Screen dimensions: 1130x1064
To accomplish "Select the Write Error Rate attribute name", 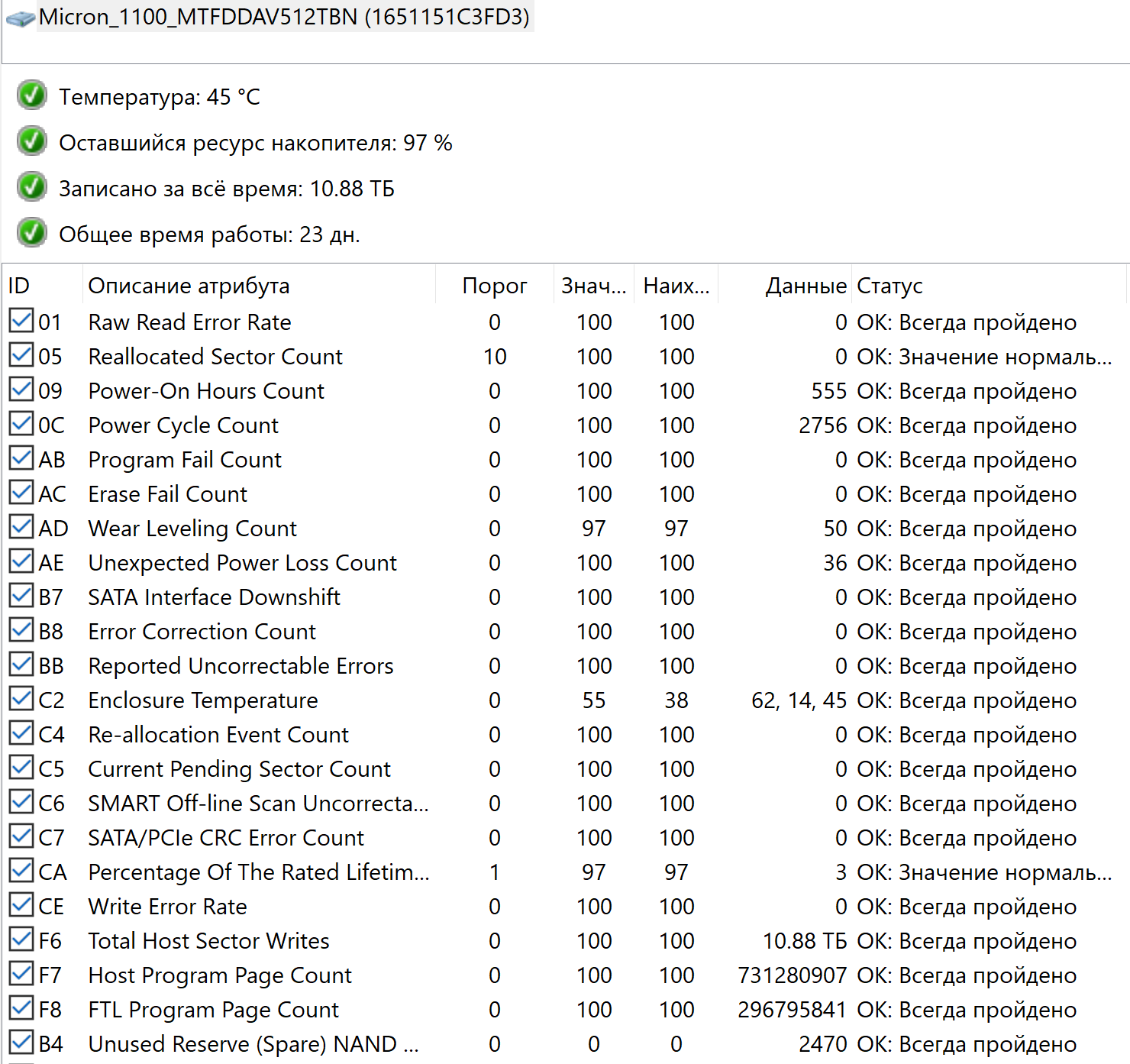I will pyautogui.click(x=168, y=907).
